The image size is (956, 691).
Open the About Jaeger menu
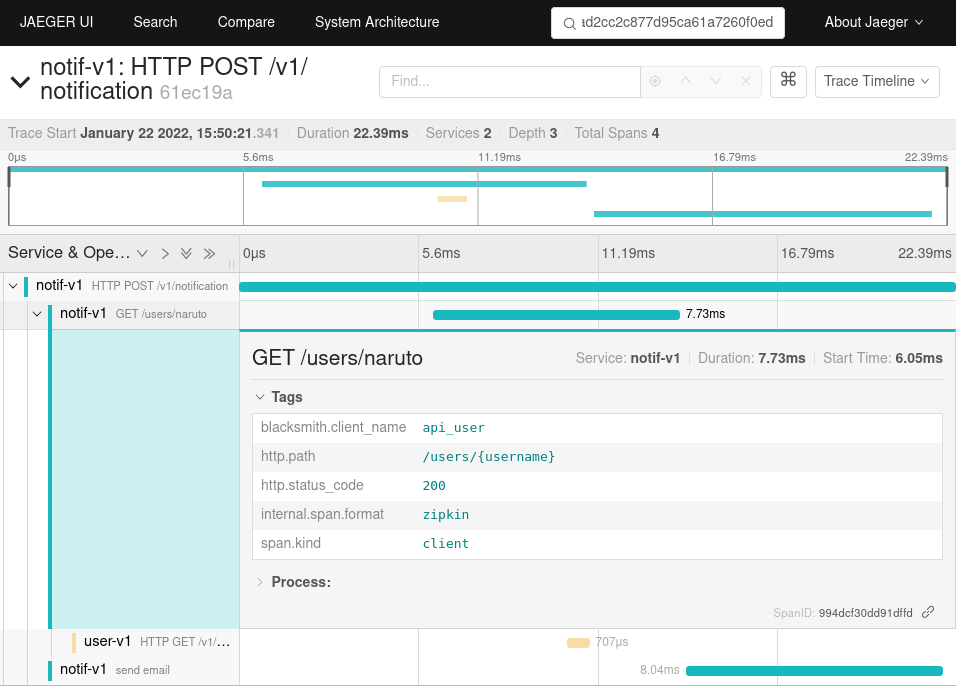pos(874,23)
